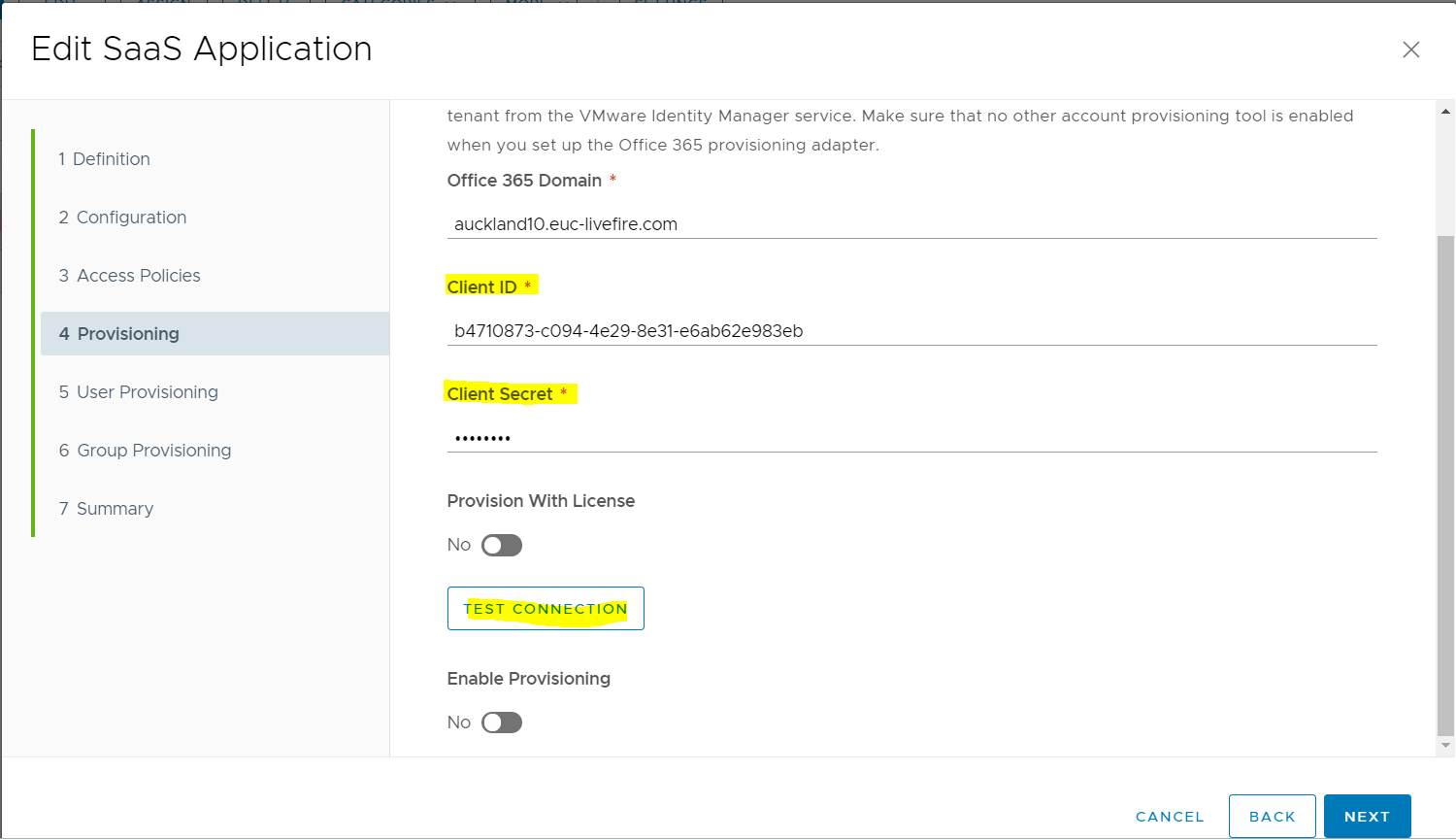1456x840 pixels.
Task: Click the Back button
Action: (1272, 817)
